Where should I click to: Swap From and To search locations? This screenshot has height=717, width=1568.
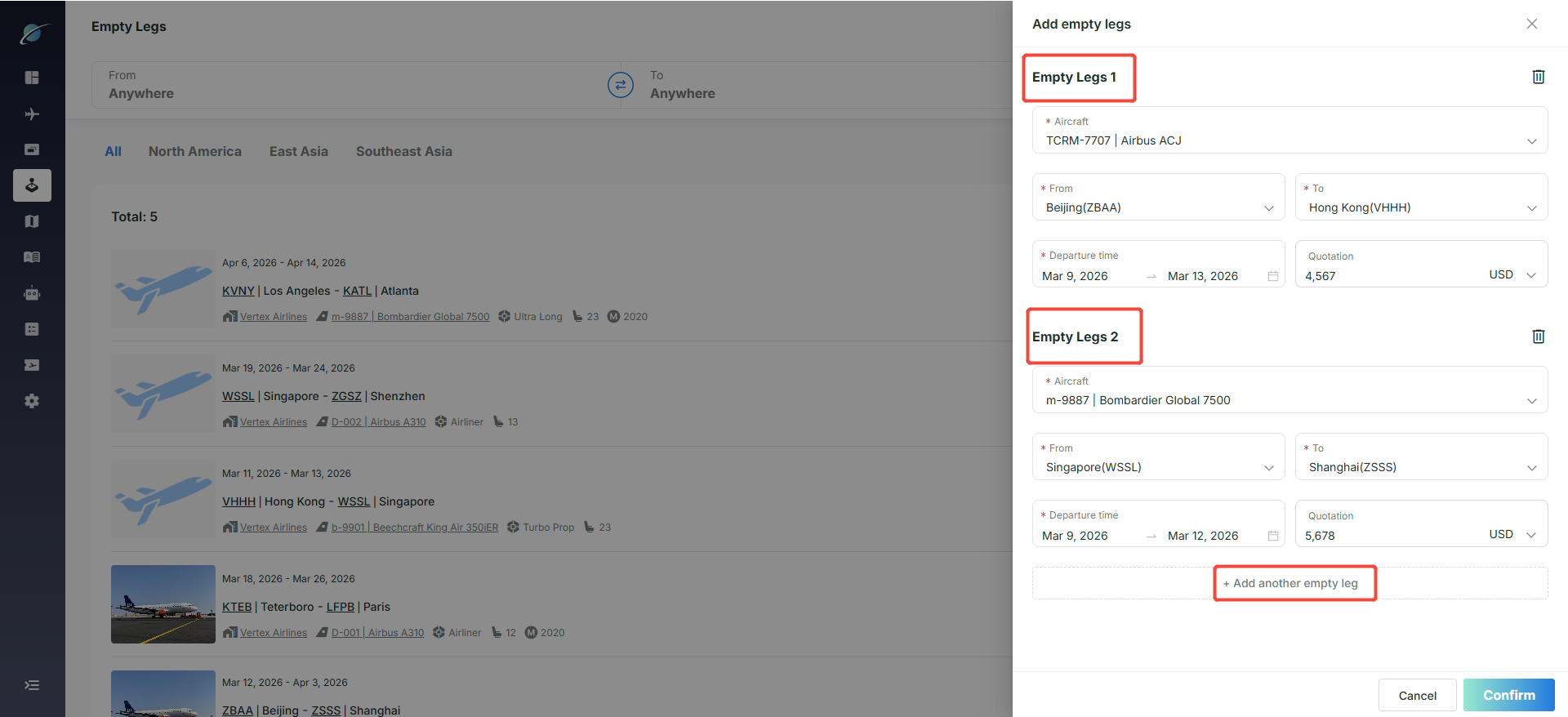(x=621, y=84)
